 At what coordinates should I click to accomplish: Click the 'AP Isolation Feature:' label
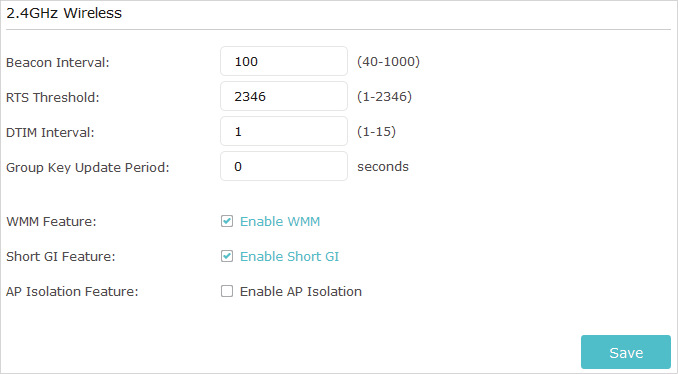(72, 291)
